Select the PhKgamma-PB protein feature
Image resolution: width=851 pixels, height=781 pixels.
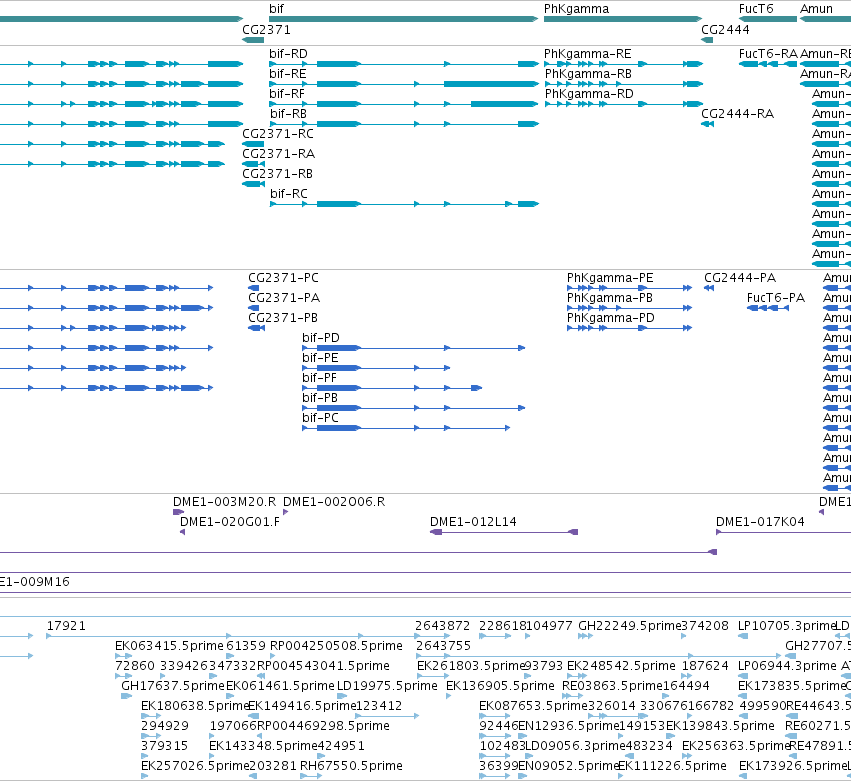[630, 308]
